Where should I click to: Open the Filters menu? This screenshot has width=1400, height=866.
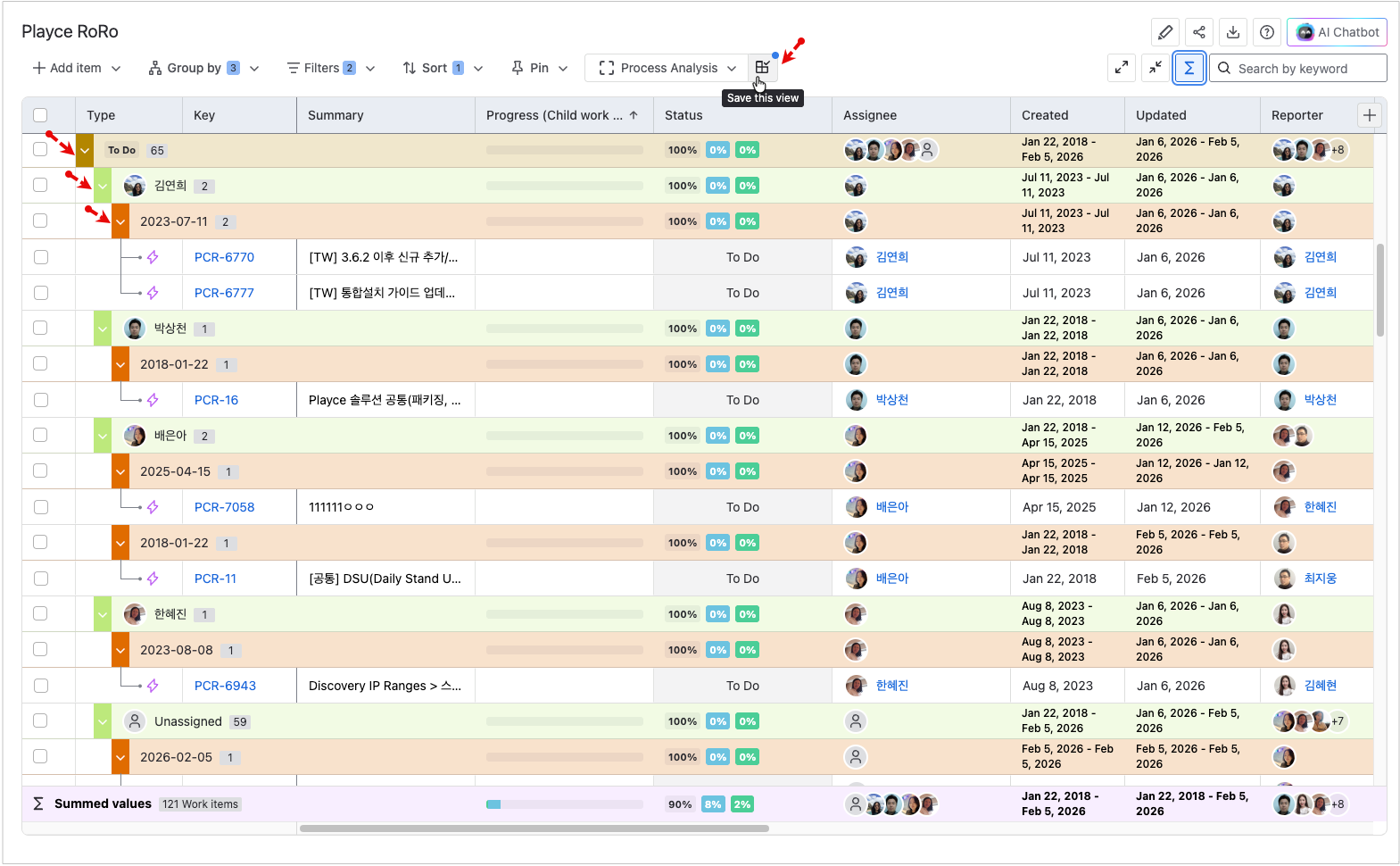330,68
